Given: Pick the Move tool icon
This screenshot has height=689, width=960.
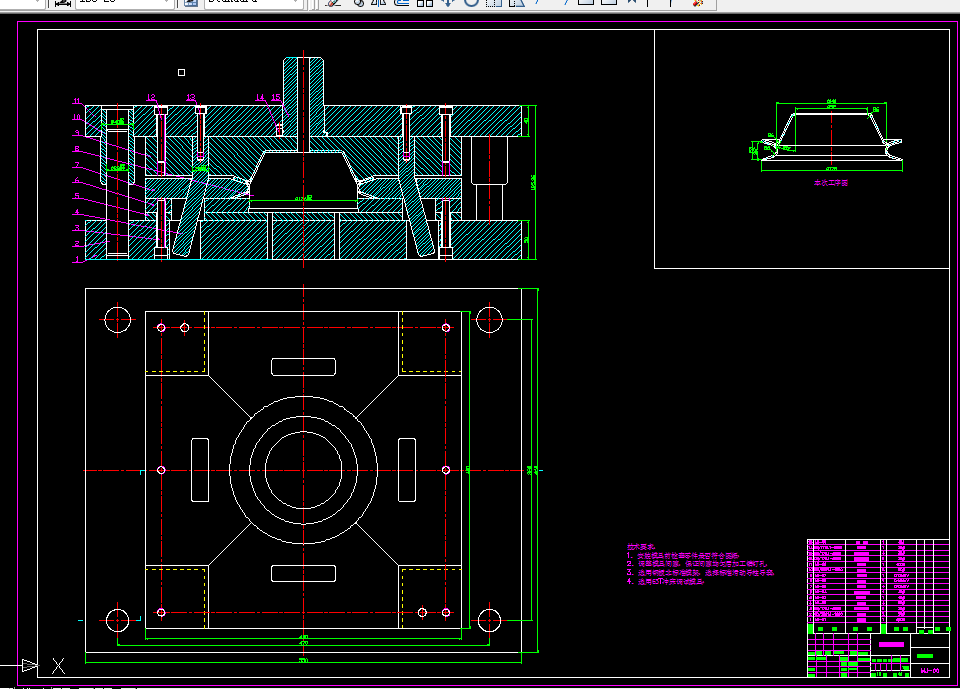Looking at the screenshot, I should point(447,3).
